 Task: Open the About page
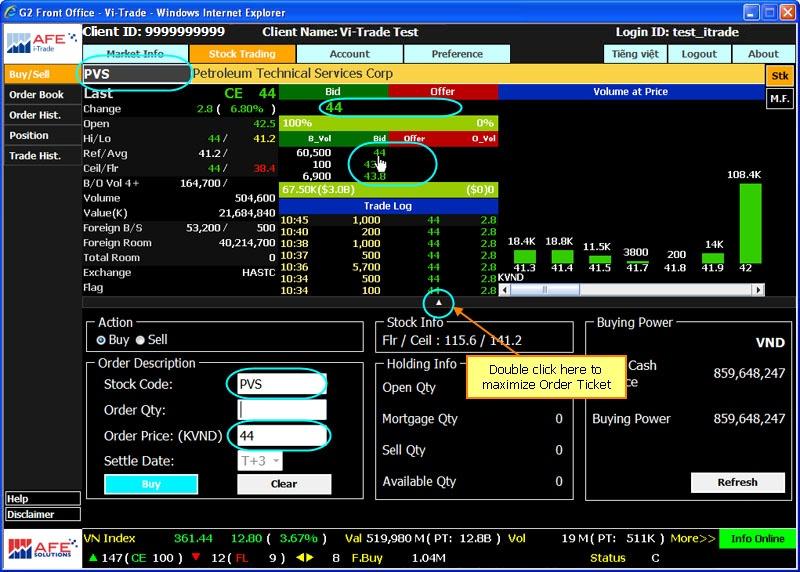click(763, 54)
